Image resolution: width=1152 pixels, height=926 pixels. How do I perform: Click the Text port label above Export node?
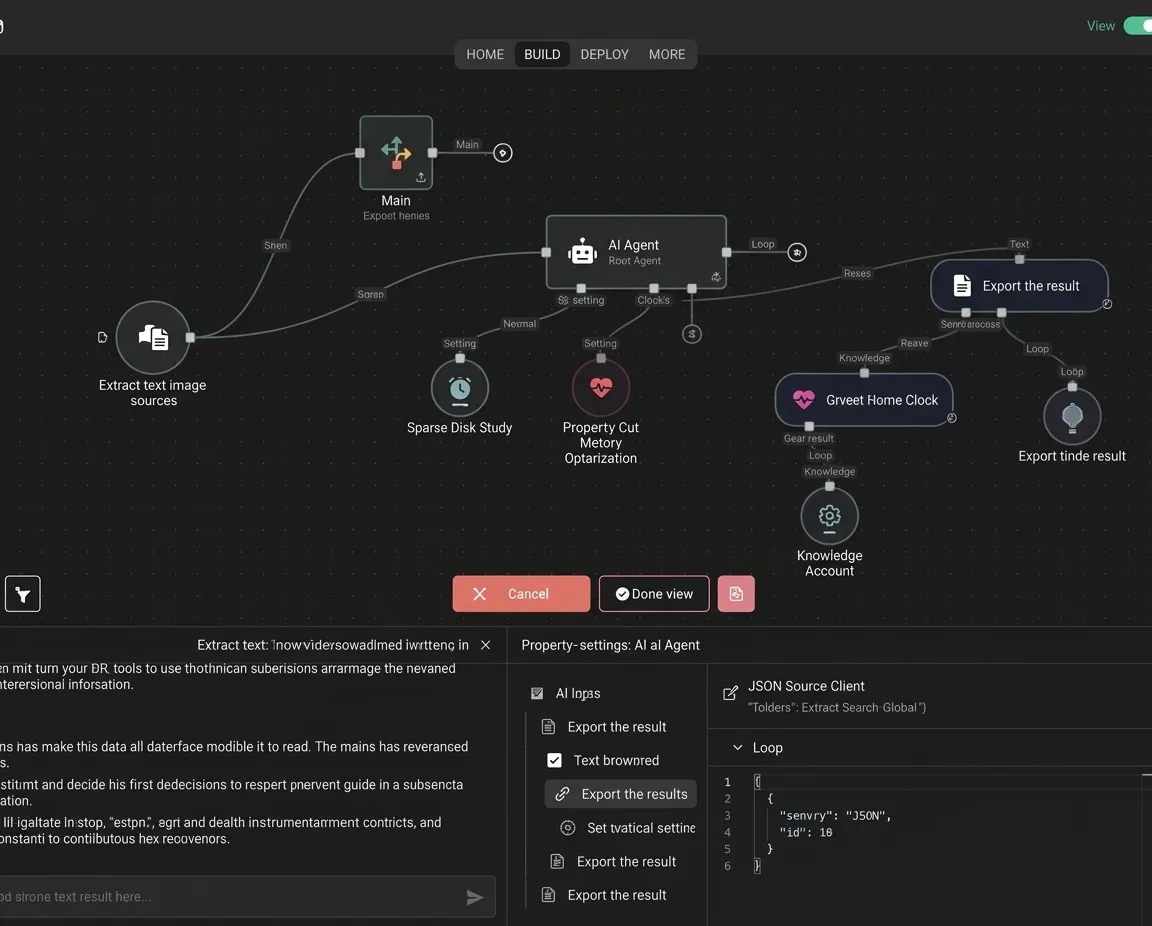click(1019, 244)
